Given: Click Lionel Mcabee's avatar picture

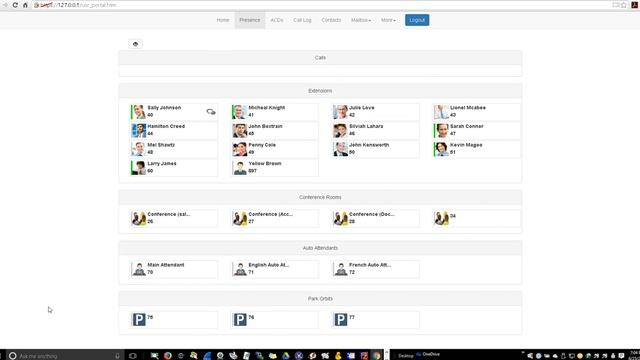Looking at the screenshot, I should pos(441,112).
